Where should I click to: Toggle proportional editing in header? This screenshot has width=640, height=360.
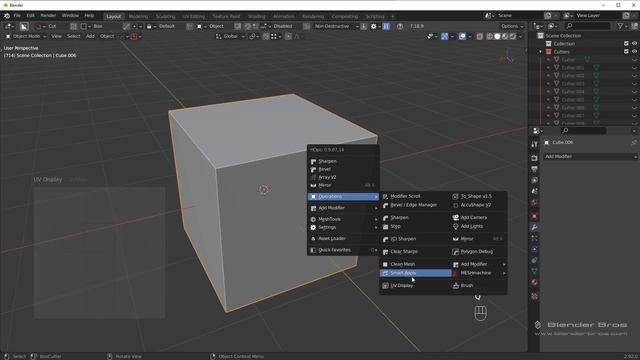288,36
